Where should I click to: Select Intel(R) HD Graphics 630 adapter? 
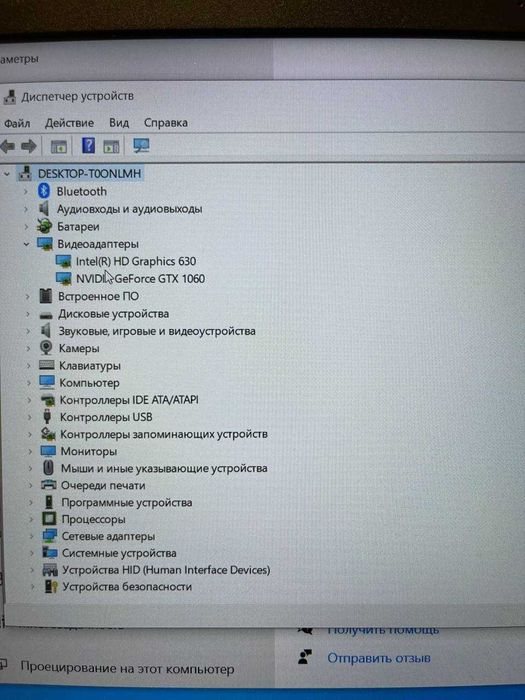pyautogui.click(x=136, y=261)
